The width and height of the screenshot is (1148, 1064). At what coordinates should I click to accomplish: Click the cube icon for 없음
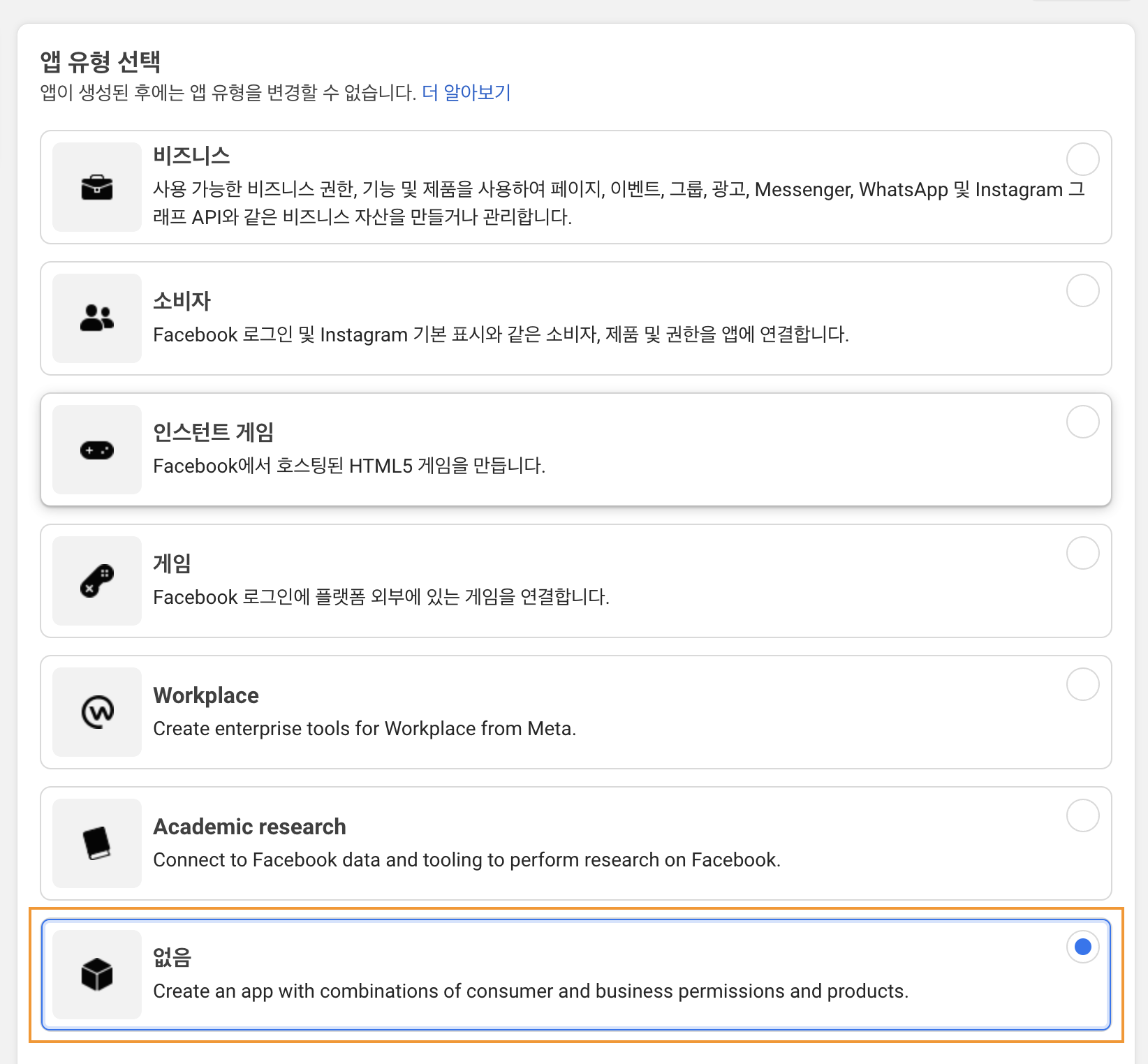pyautogui.click(x=97, y=975)
